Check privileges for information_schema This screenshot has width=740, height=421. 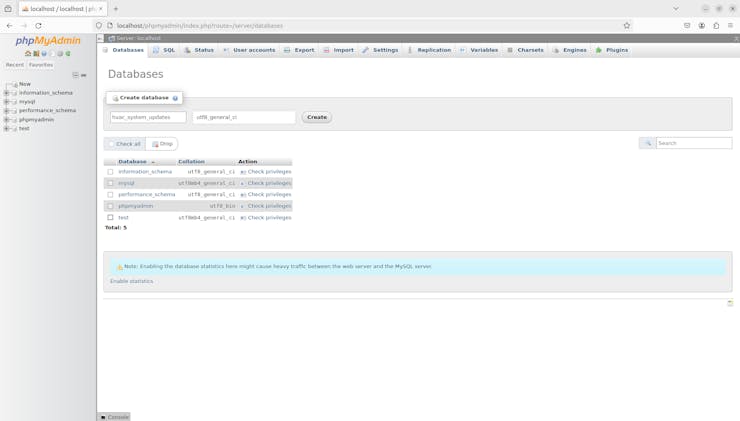tap(266, 172)
